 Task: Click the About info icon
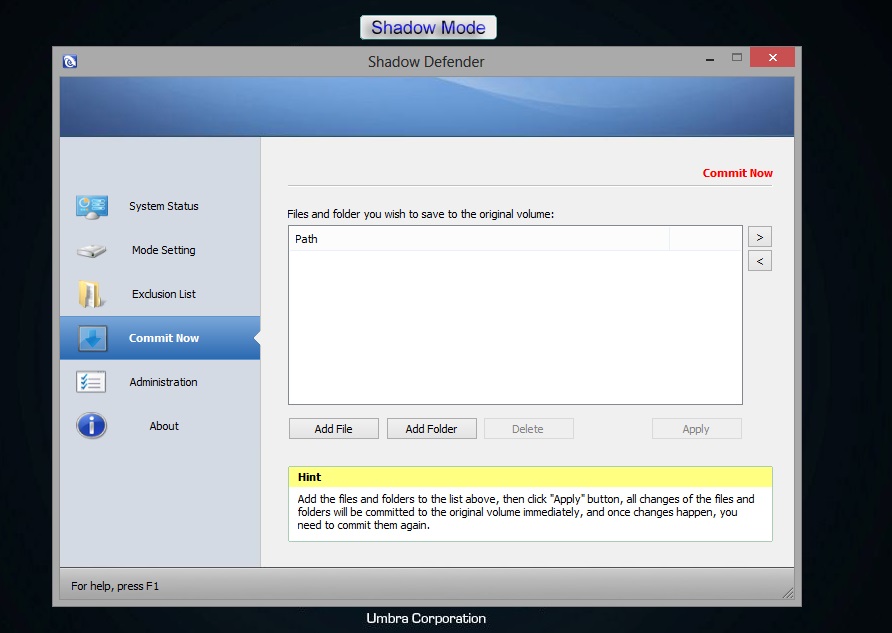(91, 426)
